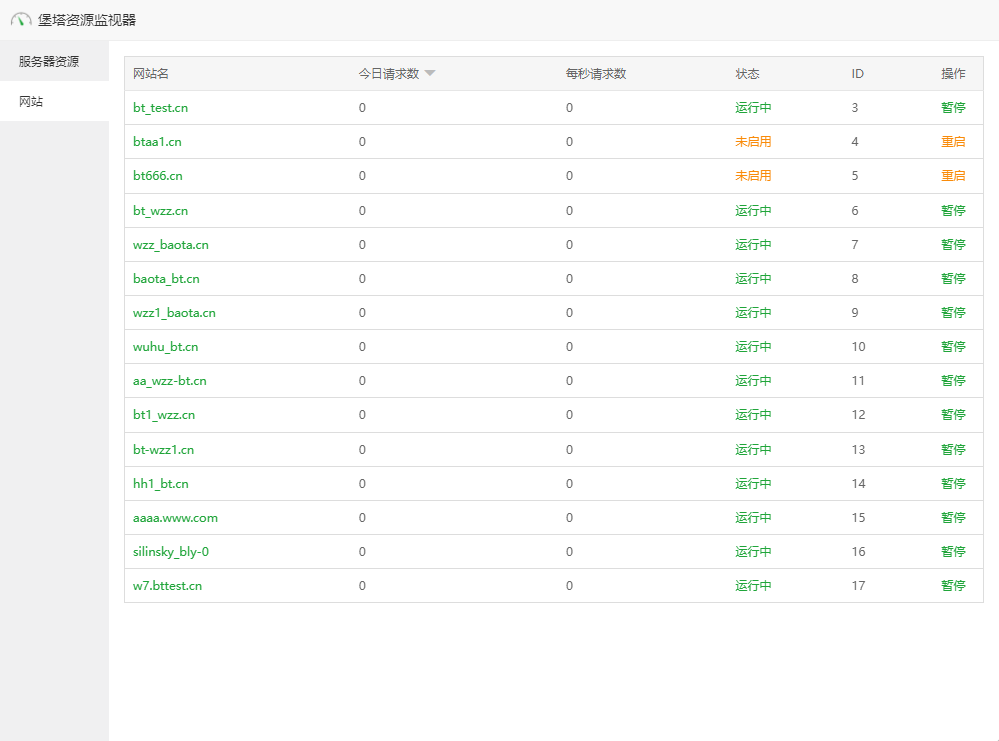Image resolution: width=999 pixels, height=741 pixels.
Task: Pause the silinsky_bly-0 site
Action: (x=953, y=552)
